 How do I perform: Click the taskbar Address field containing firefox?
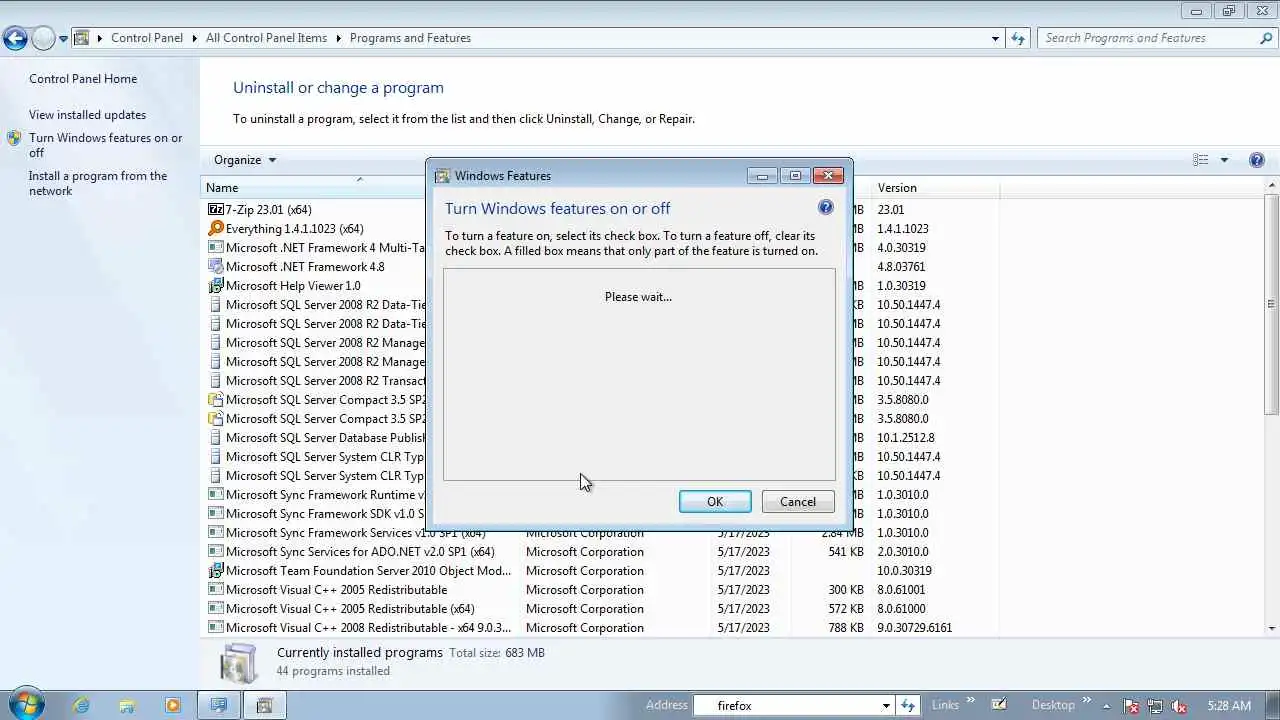(794, 705)
